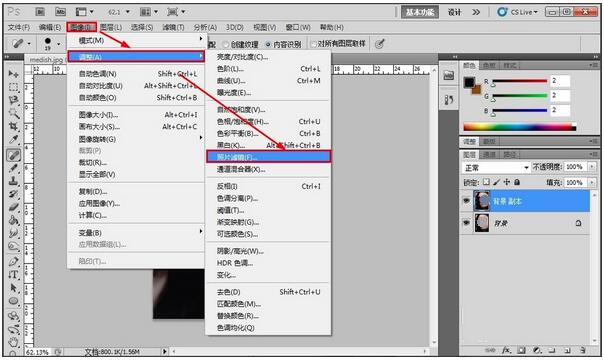Select the 内容识别 radio button
The width and height of the screenshot is (604, 361).
(268, 44)
